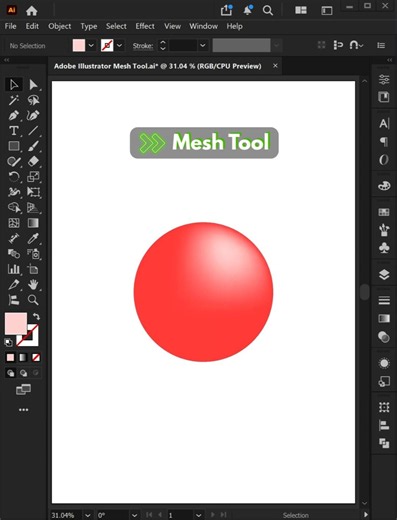The width and height of the screenshot is (397, 520).
Task: Select the Artboard tool
Action: (x=33, y=269)
